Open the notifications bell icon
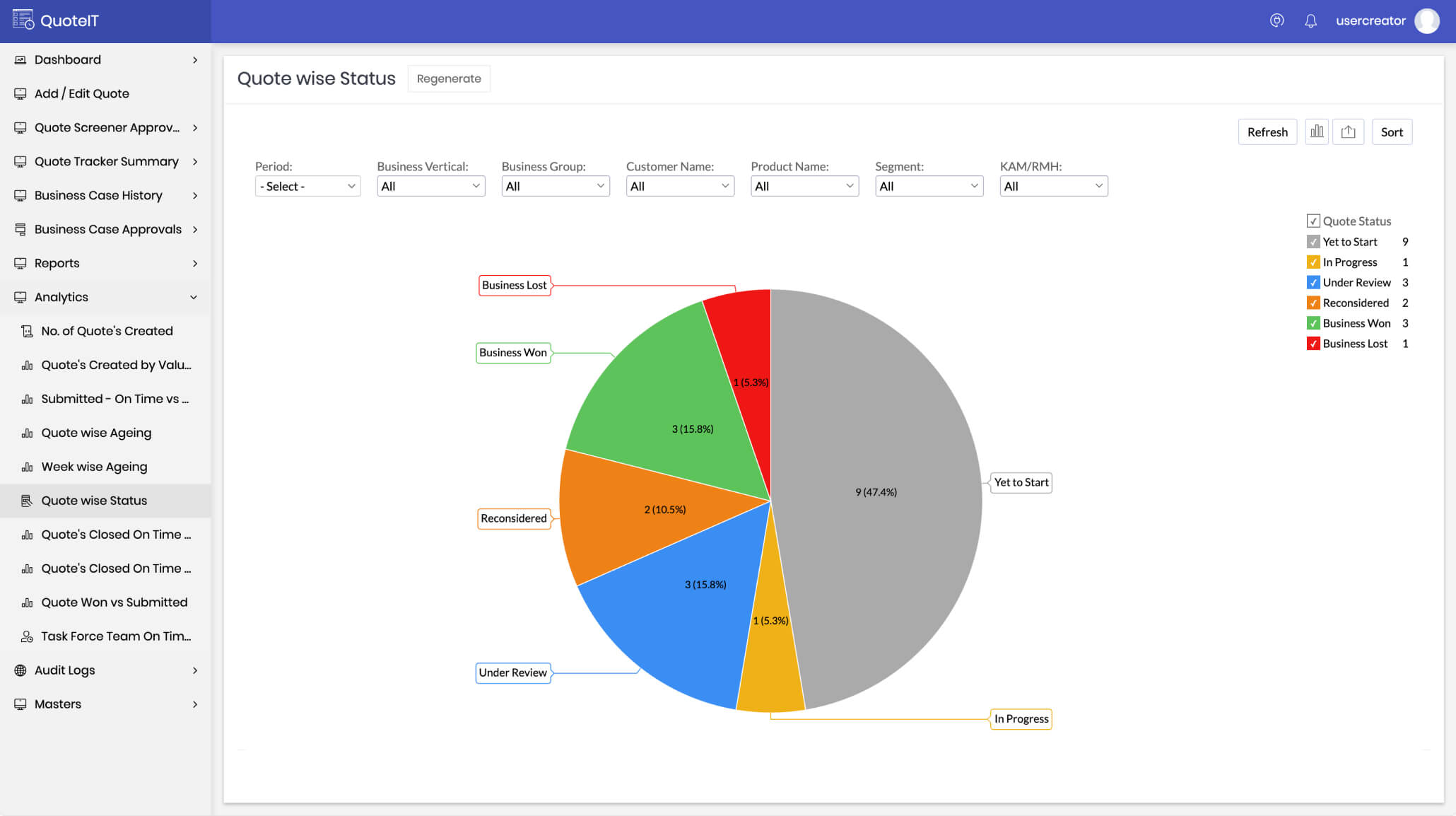Screen dimensions: 1456x816 tap(1310, 21)
